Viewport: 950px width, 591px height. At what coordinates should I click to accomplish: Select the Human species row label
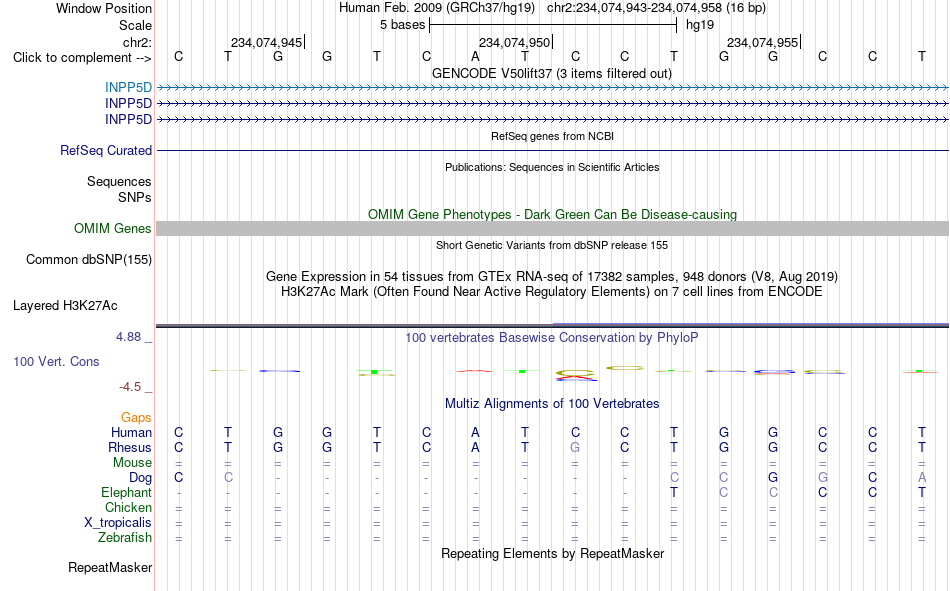131,432
